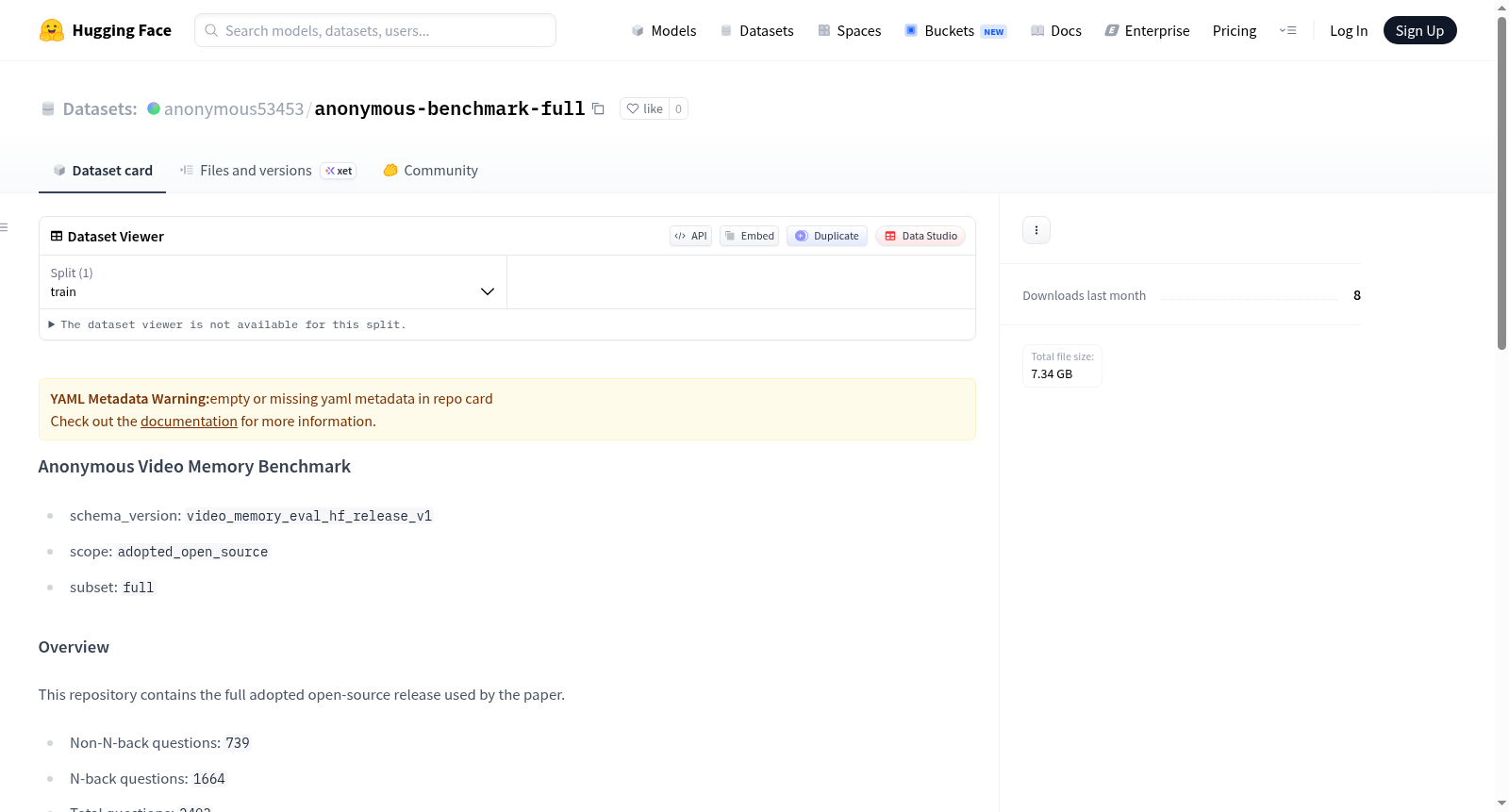This screenshot has width=1509, height=812.
Task: Click the xet badge on Files tab
Action: pyautogui.click(x=339, y=171)
